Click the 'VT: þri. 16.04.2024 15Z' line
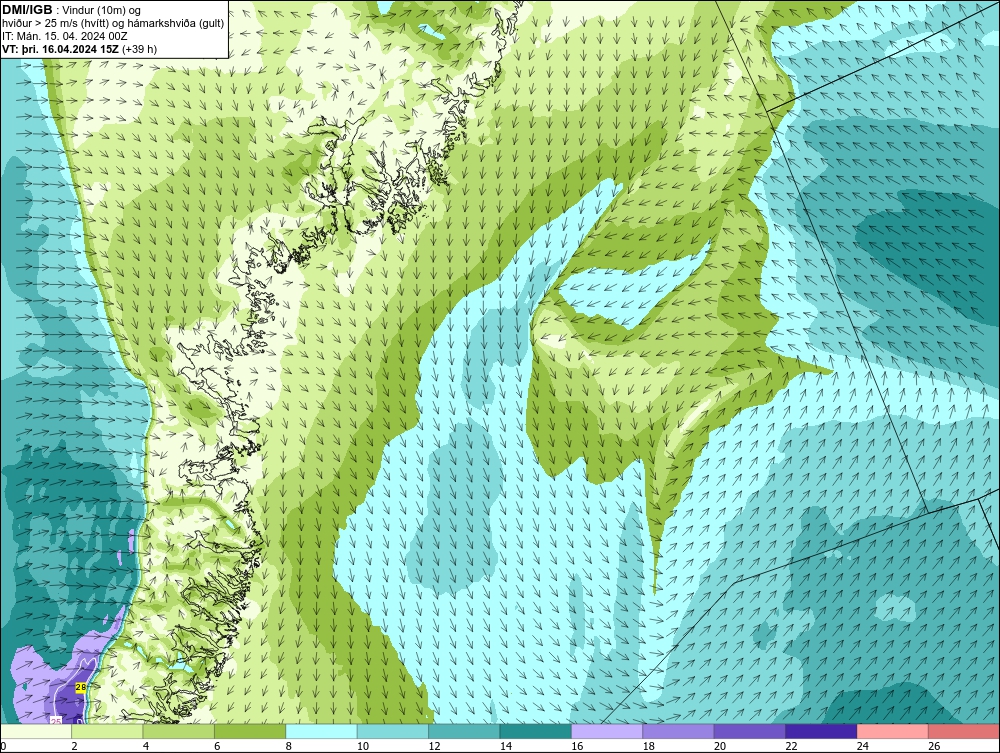1000x753 pixels. point(61,49)
